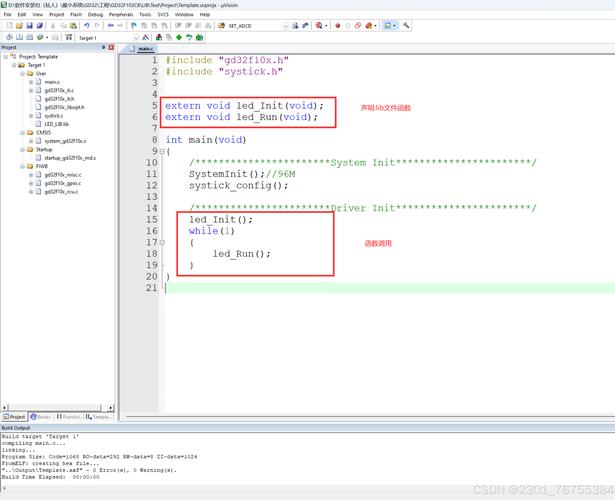Close the Project panel with its red X
Image resolution: width=615 pixels, height=500 pixels.
pos(109,47)
